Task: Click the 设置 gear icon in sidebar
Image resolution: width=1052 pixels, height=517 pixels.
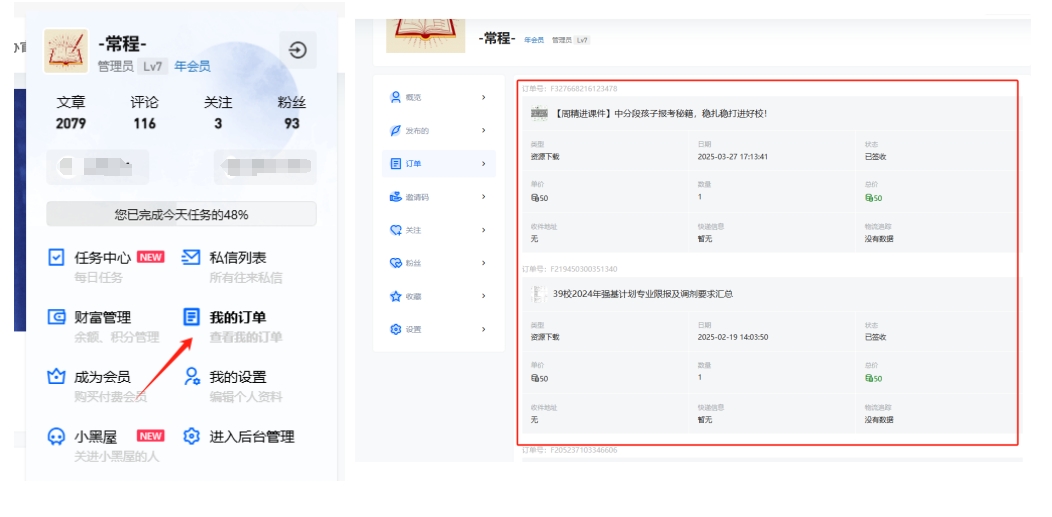Action: click(x=396, y=329)
